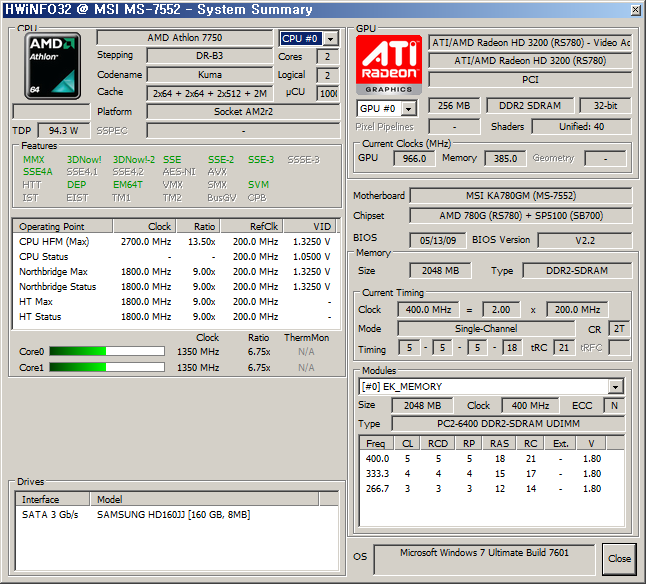
Task: Click the V2.2 BIOS version field
Action: click(585, 241)
